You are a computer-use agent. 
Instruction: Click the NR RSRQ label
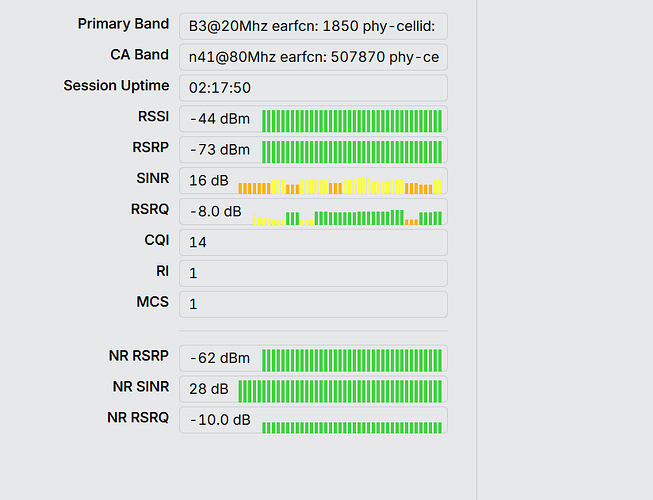pyautogui.click(x=138, y=418)
